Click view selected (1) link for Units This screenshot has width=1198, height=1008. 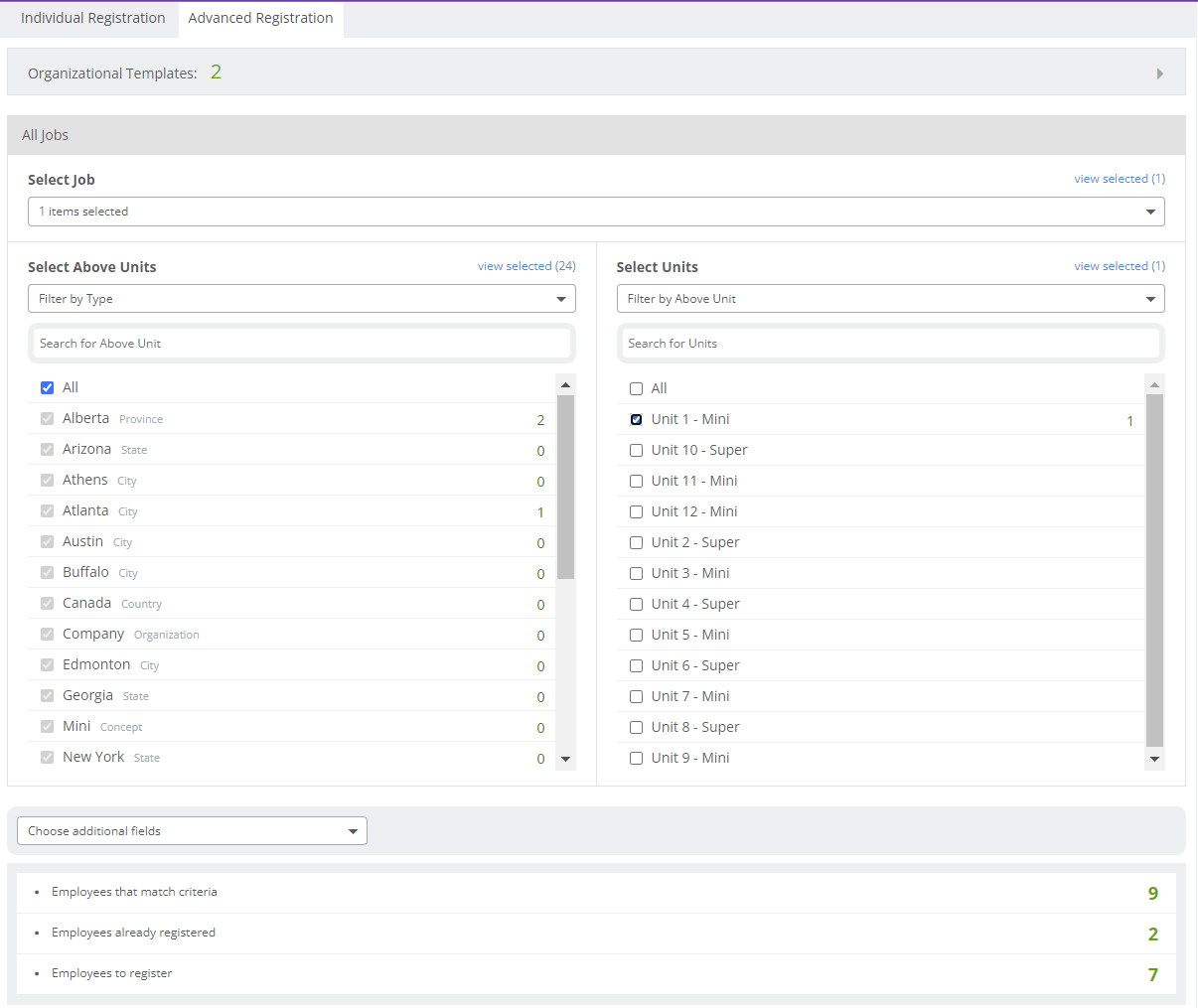pyautogui.click(x=1119, y=266)
